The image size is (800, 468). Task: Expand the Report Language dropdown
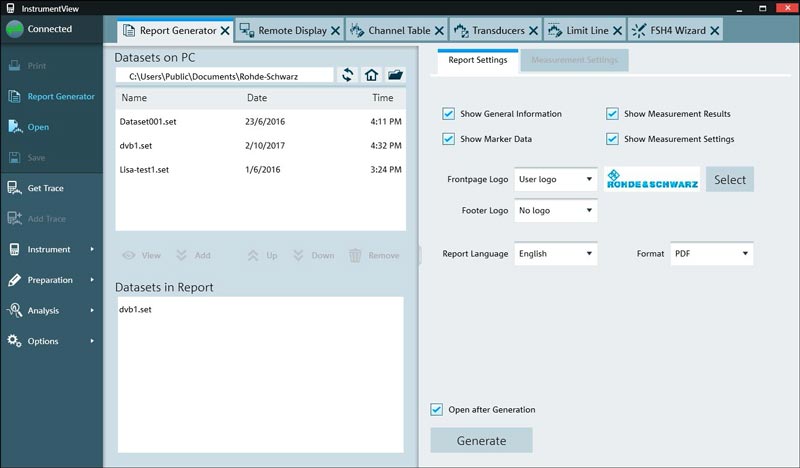click(555, 254)
